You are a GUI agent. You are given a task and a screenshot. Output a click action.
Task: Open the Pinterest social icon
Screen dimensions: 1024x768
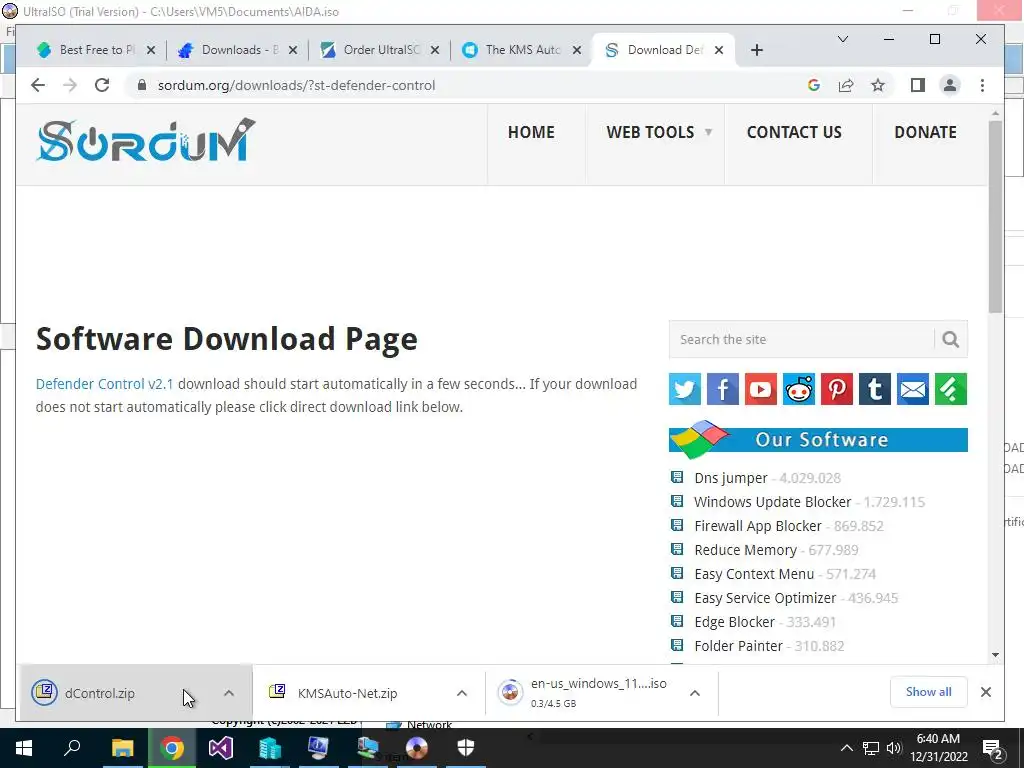837,389
